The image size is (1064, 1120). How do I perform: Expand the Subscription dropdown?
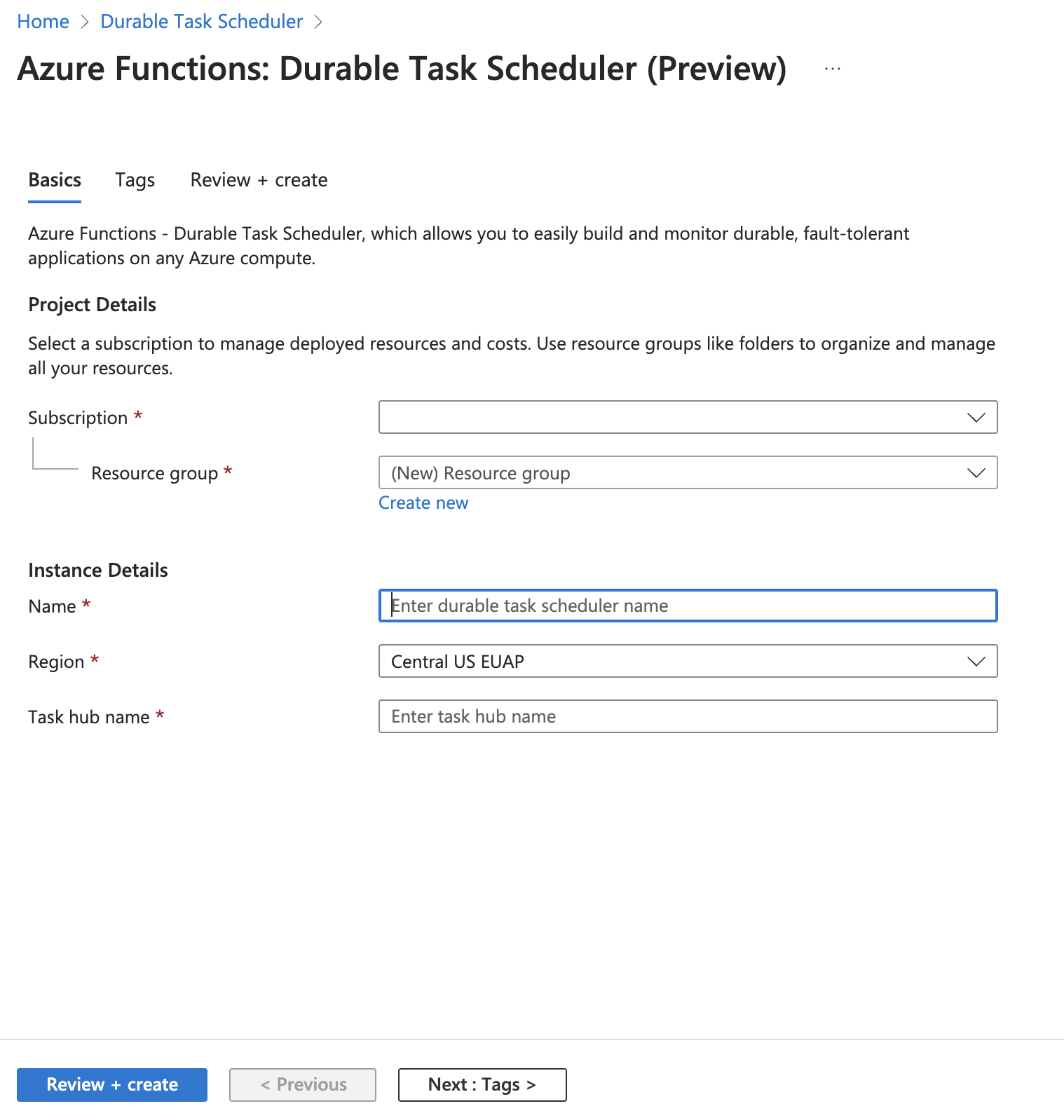tap(673, 418)
